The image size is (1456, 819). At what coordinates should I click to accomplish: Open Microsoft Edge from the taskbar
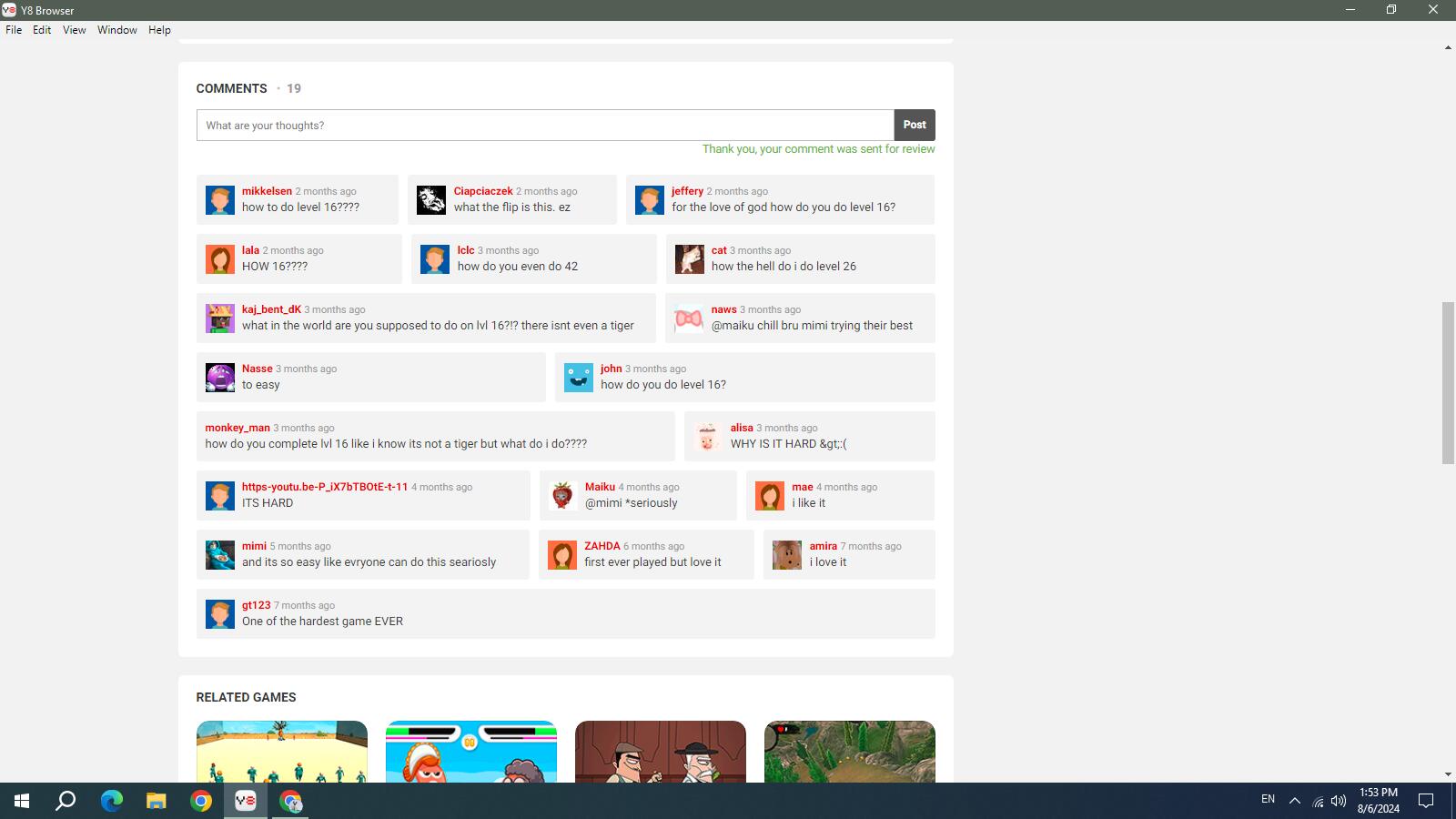coord(111,801)
